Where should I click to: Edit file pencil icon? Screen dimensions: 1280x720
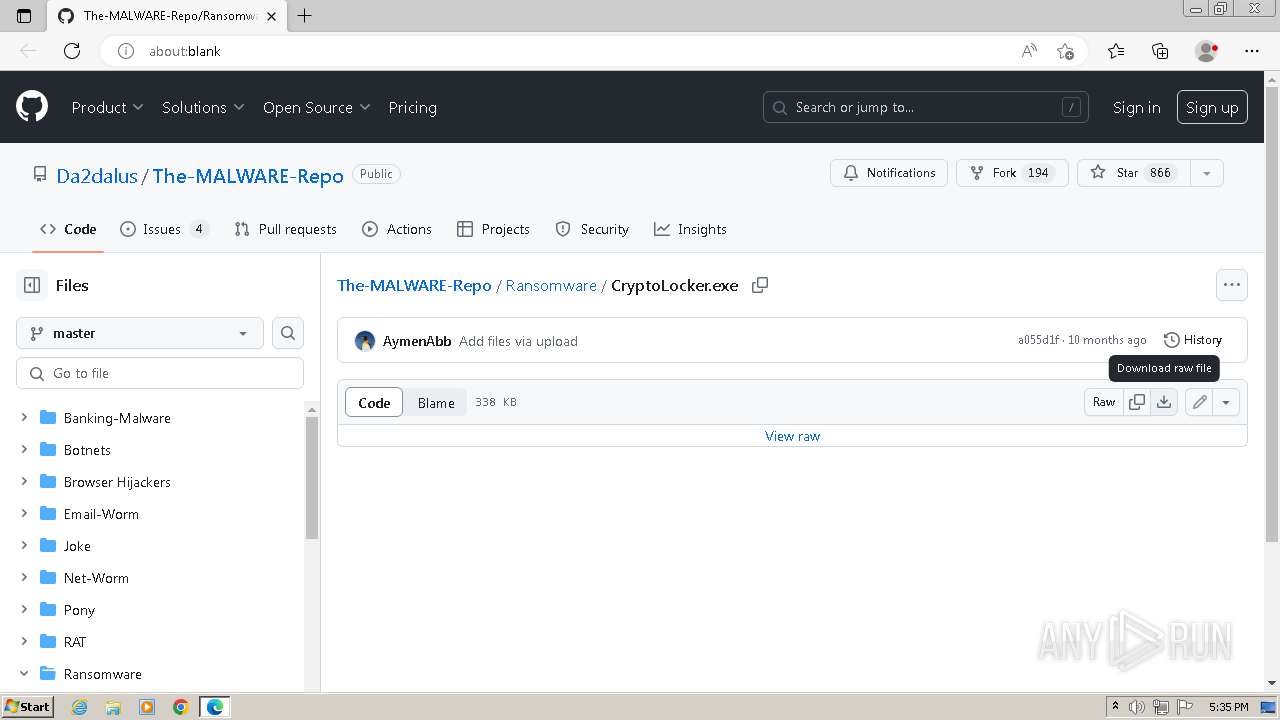pyautogui.click(x=1199, y=402)
